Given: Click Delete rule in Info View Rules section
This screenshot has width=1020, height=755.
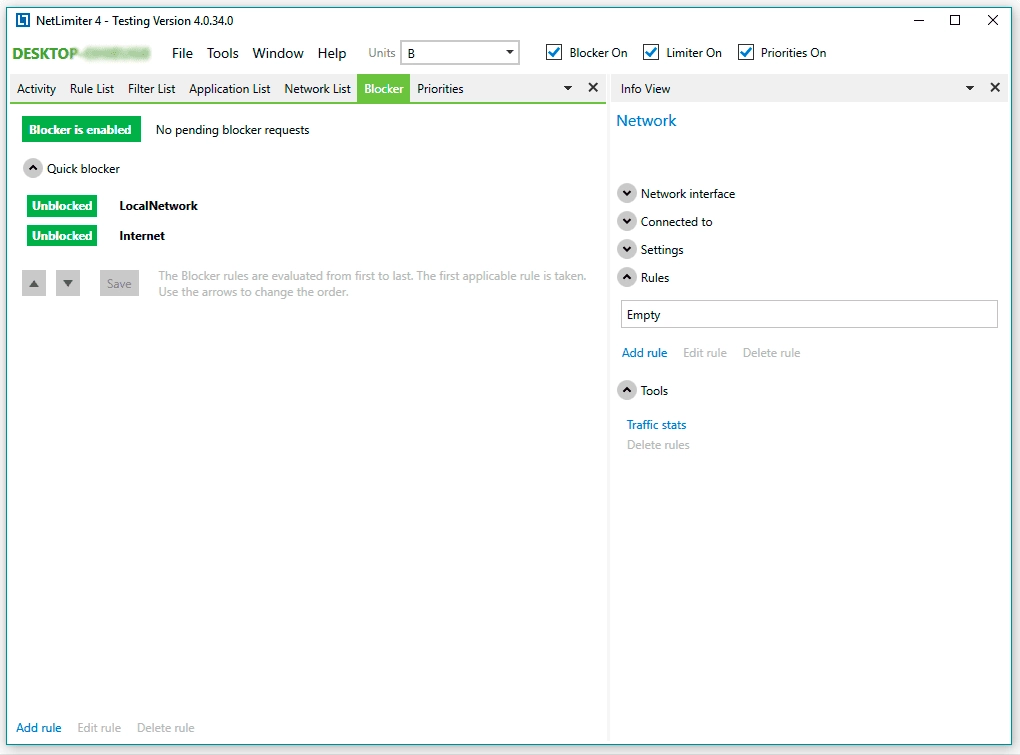Looking at the screenshot, I should tap(772, 352).
